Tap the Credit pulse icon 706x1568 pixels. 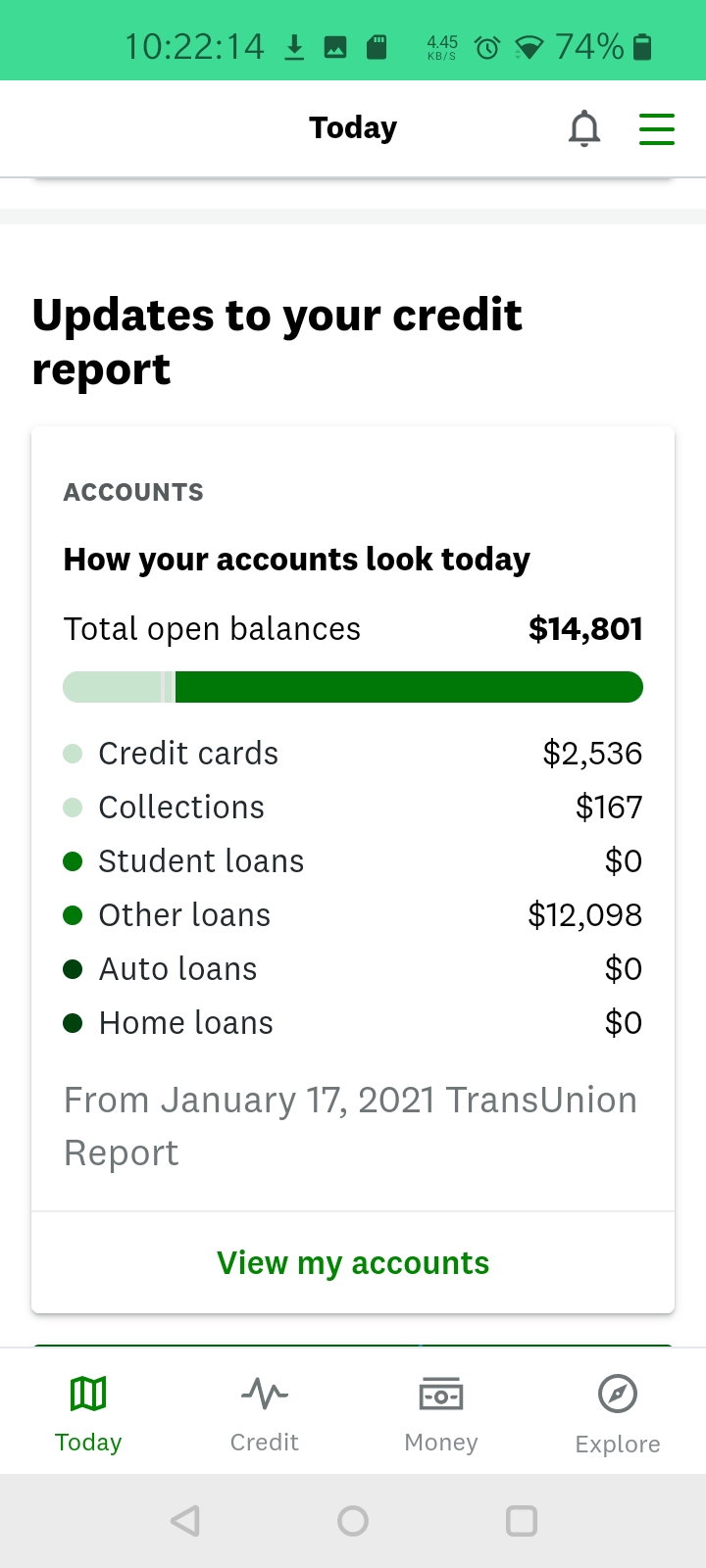[x=265, y=1393]
